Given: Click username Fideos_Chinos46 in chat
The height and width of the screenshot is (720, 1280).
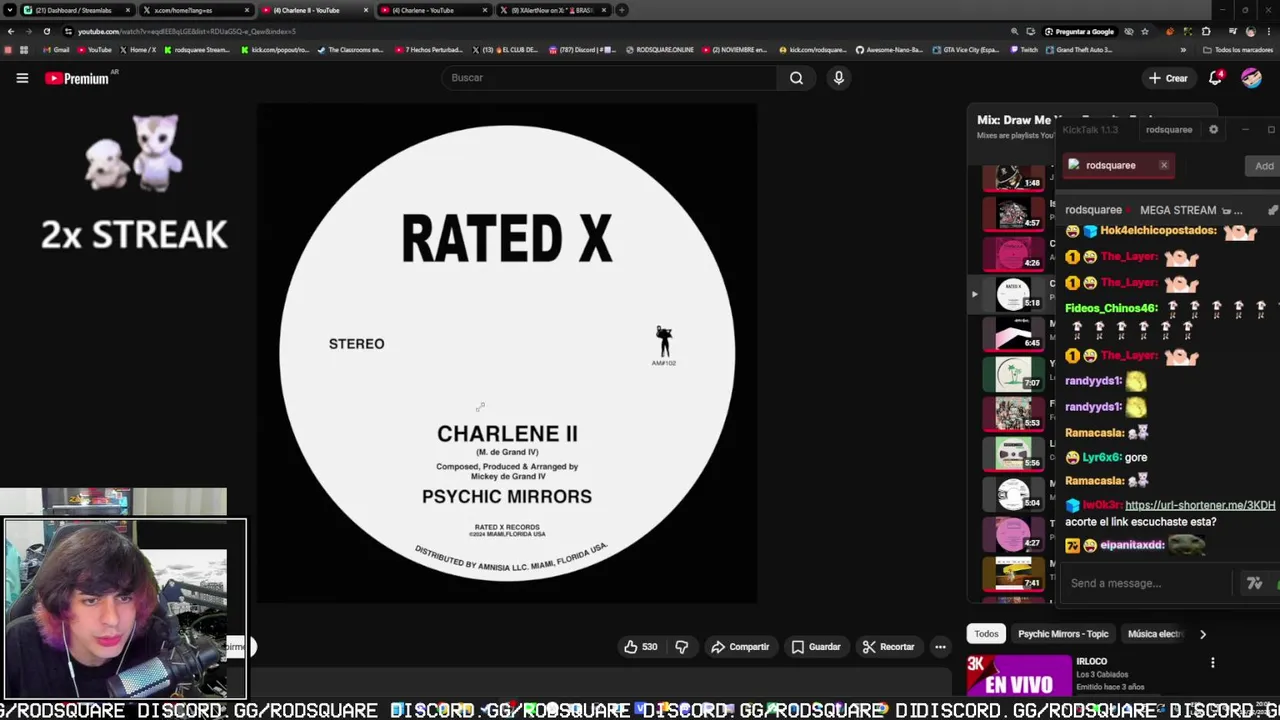Looking at the screenshot, I should (1110, 308).
